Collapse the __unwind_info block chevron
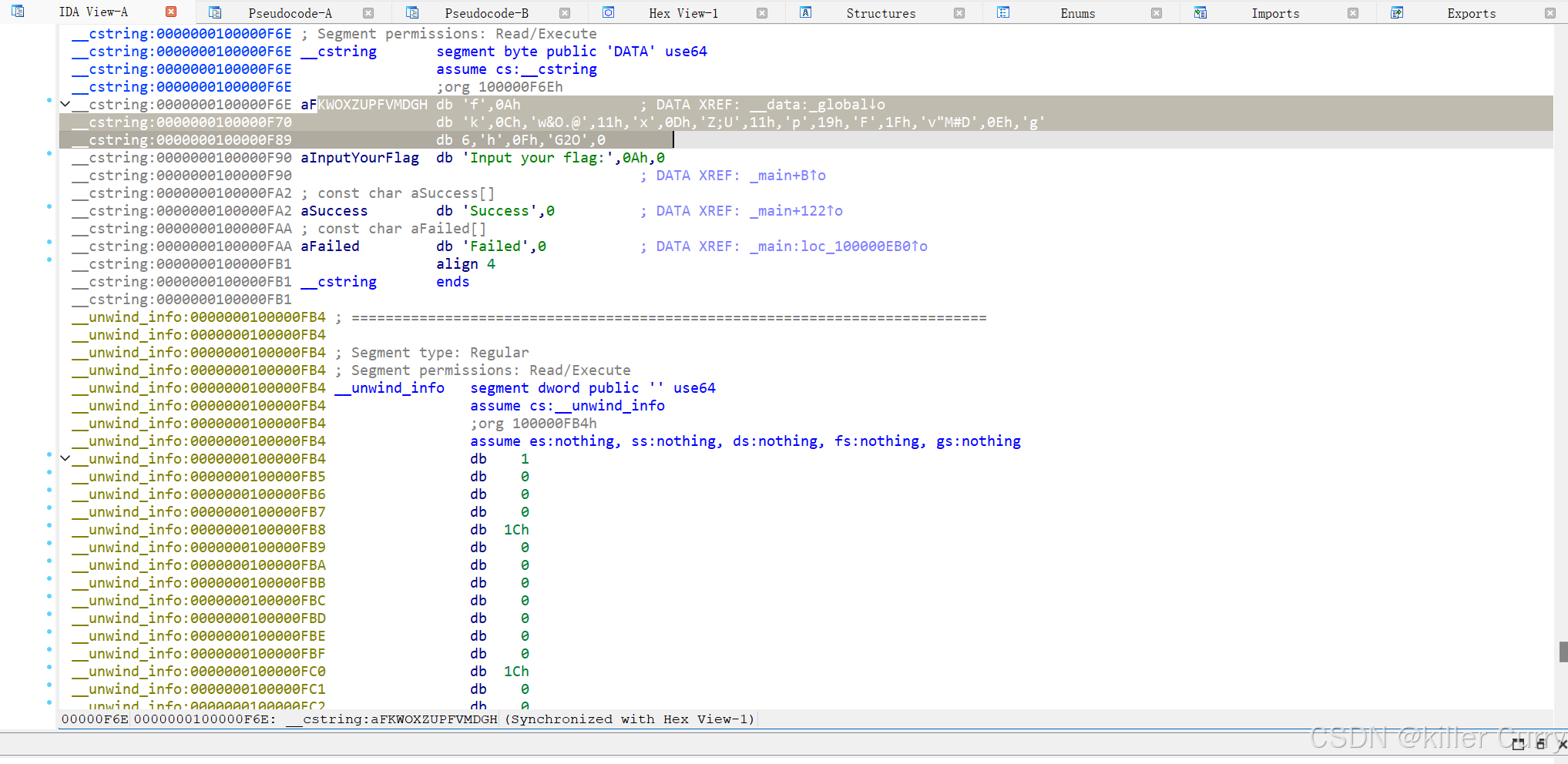 [65, 458]
